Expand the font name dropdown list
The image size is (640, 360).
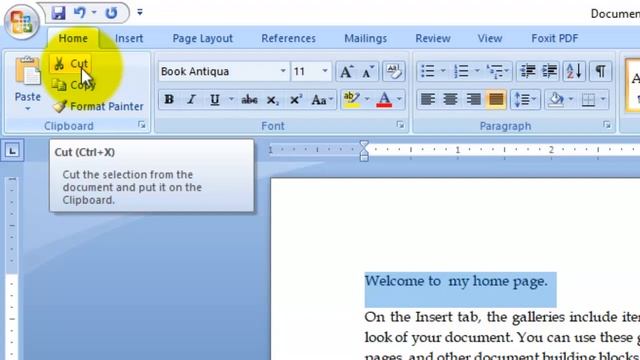tap(283, 71)
